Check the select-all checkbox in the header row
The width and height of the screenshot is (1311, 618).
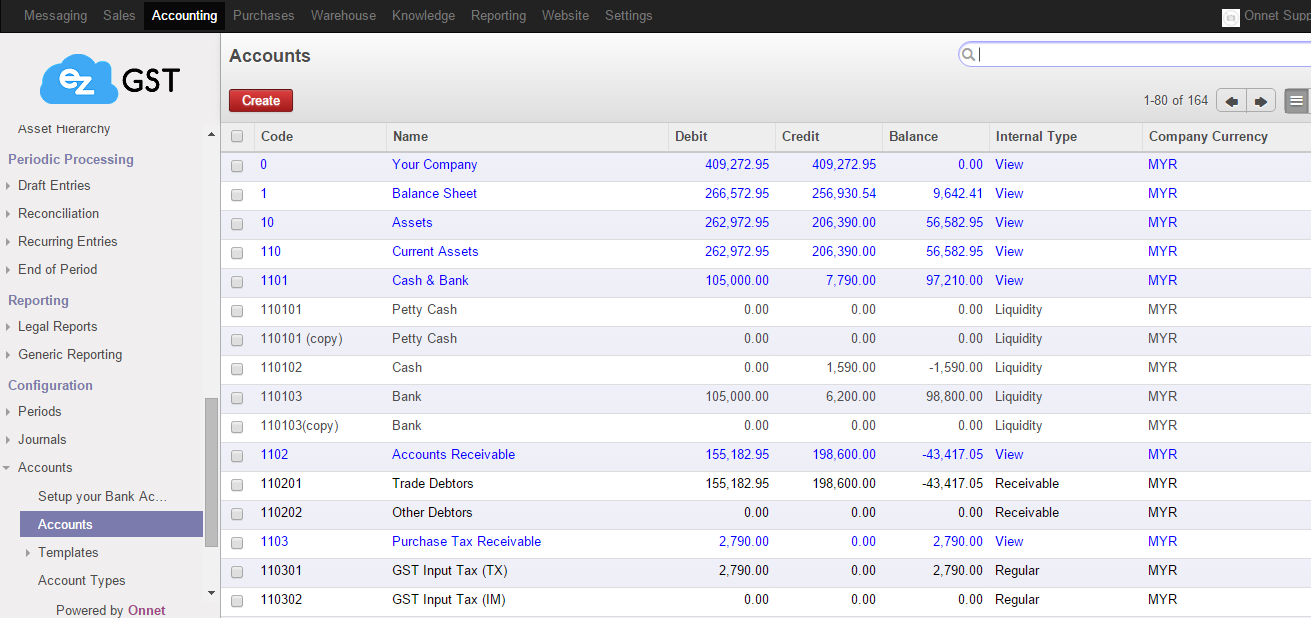237,136
